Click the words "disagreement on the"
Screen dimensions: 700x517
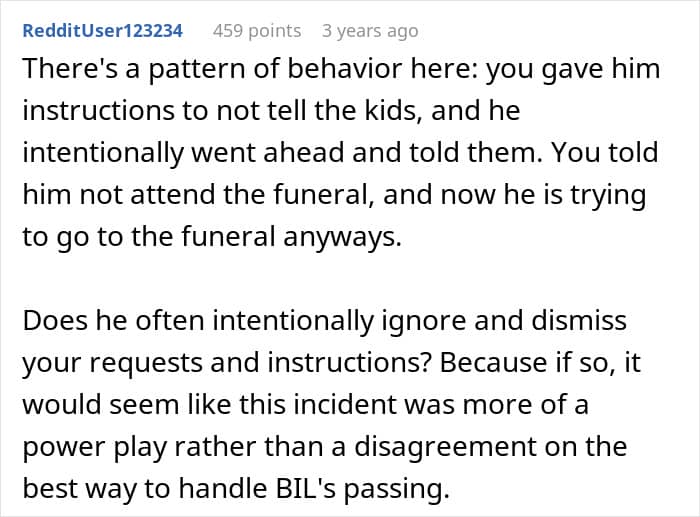pyautogui.click(x=491, y=446)
